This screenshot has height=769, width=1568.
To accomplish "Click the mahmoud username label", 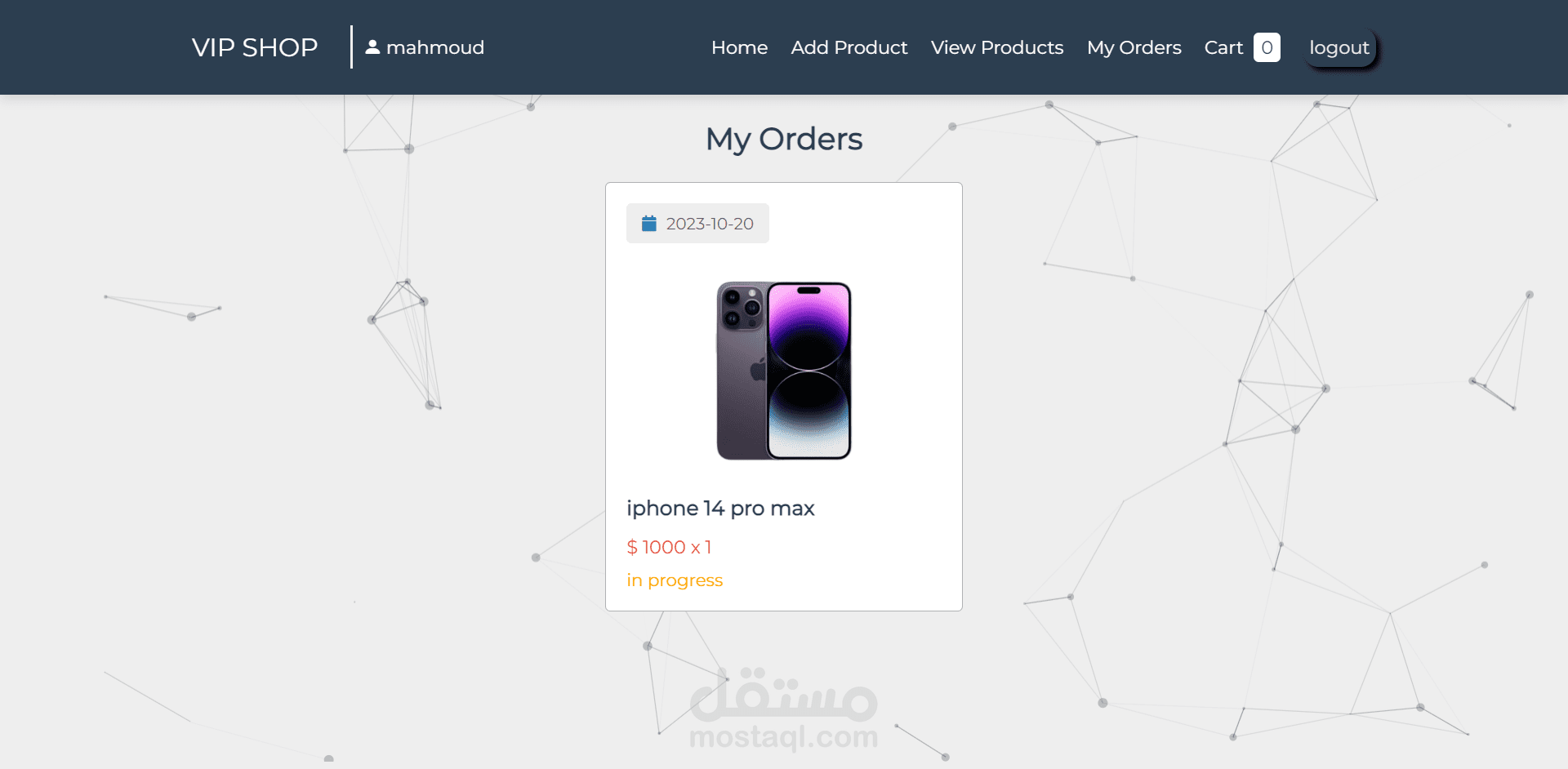I will pos(435,47).
